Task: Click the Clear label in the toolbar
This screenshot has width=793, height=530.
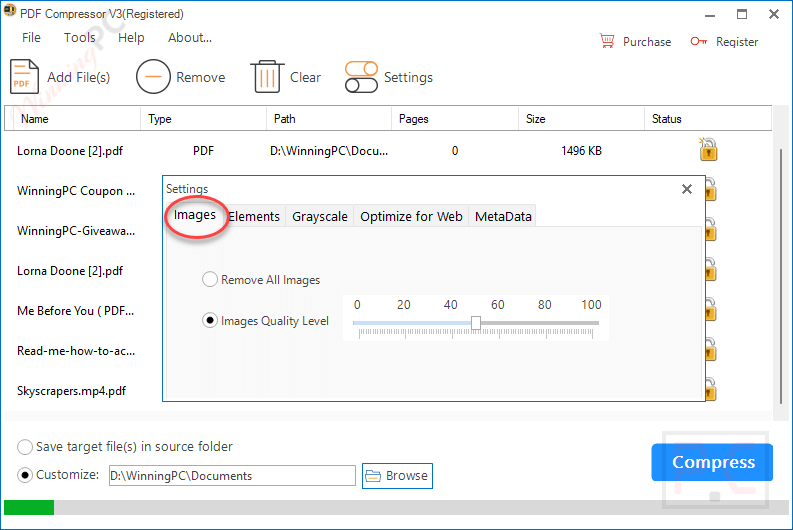Action: [x=305, y=77]
